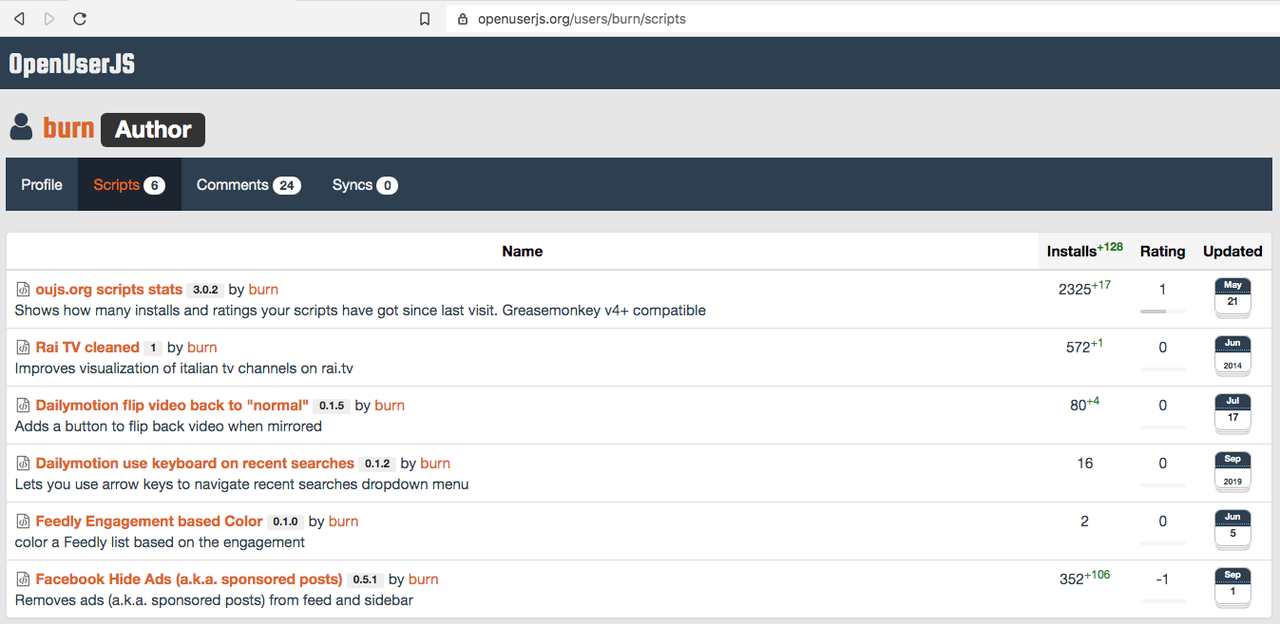The width and height of the screenshot is (1280, 624).
Task: Click the 3.0.2 version badge
Action: (205, 290)
